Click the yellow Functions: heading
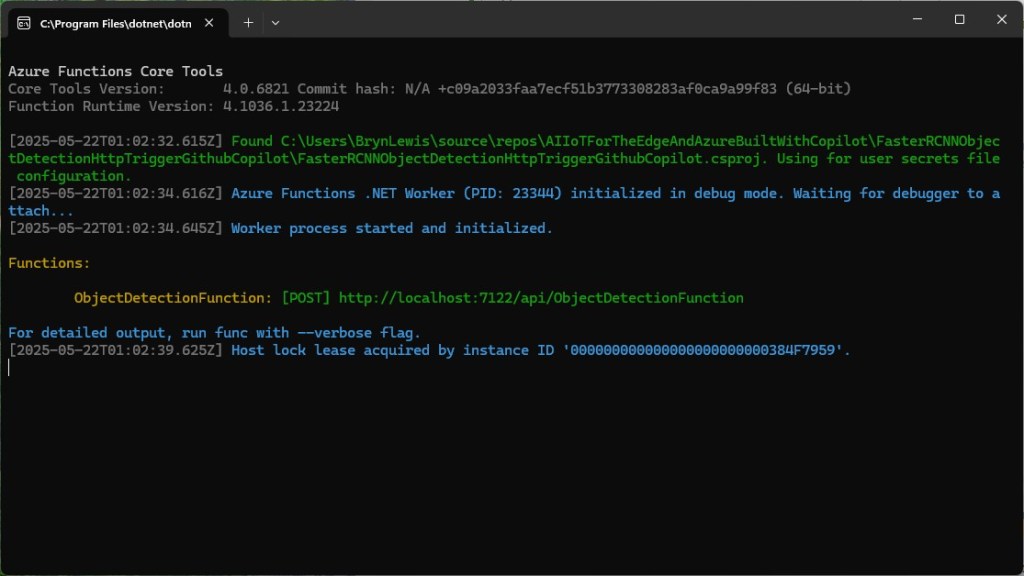The image size is (1024, 576). pyautogui.click(x=49, y=263)
